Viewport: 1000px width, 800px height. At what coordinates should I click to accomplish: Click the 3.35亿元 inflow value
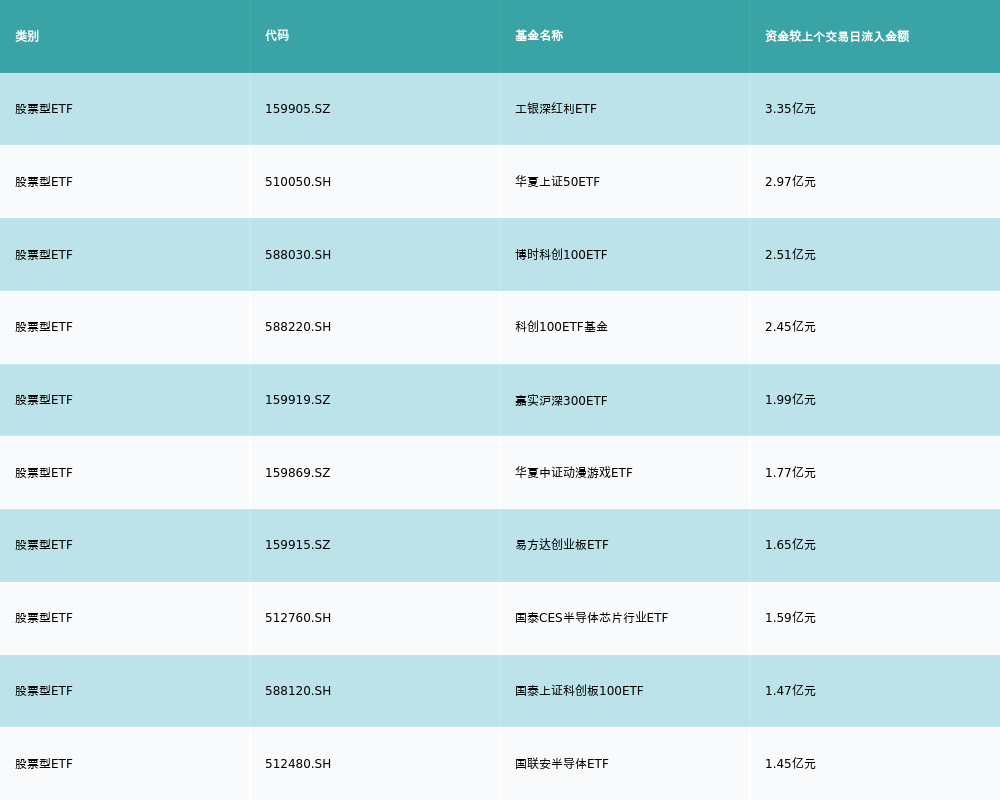[x=790, y=109]
